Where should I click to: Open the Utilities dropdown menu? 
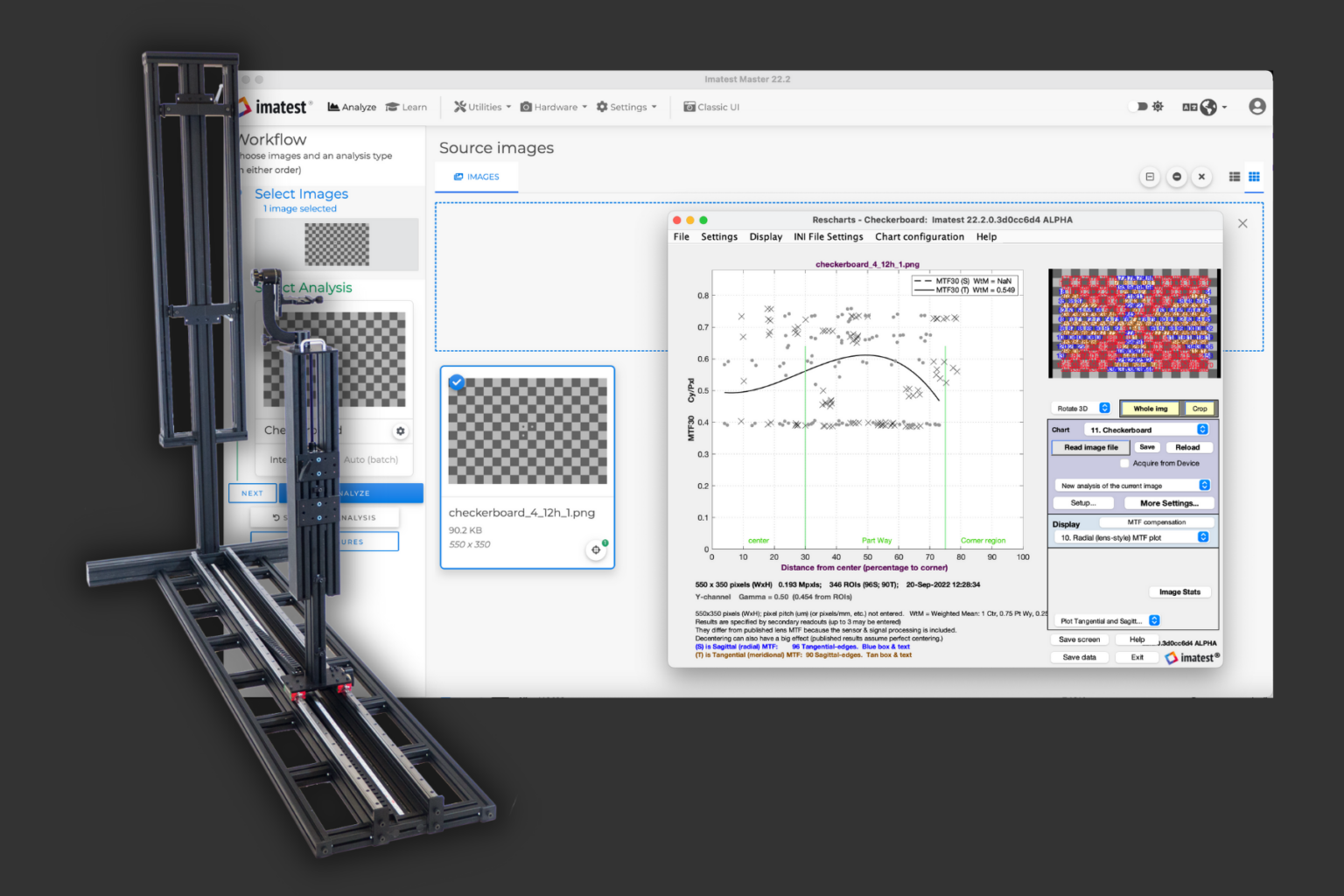click(x=482, y=107)
